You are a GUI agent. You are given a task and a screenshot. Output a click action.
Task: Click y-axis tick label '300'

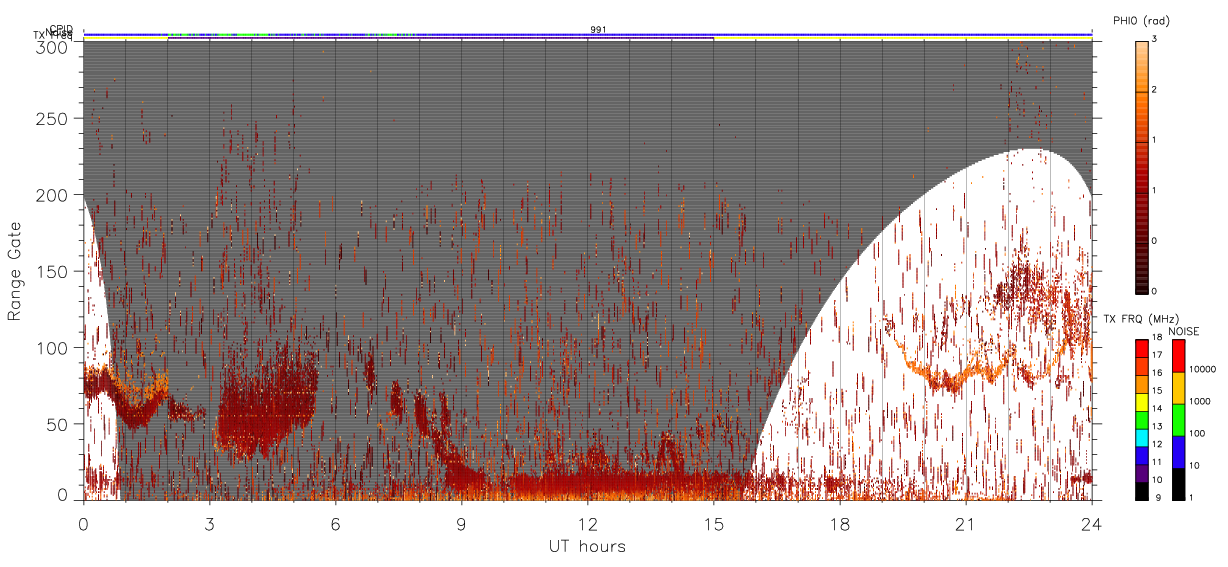pos(52,46)
